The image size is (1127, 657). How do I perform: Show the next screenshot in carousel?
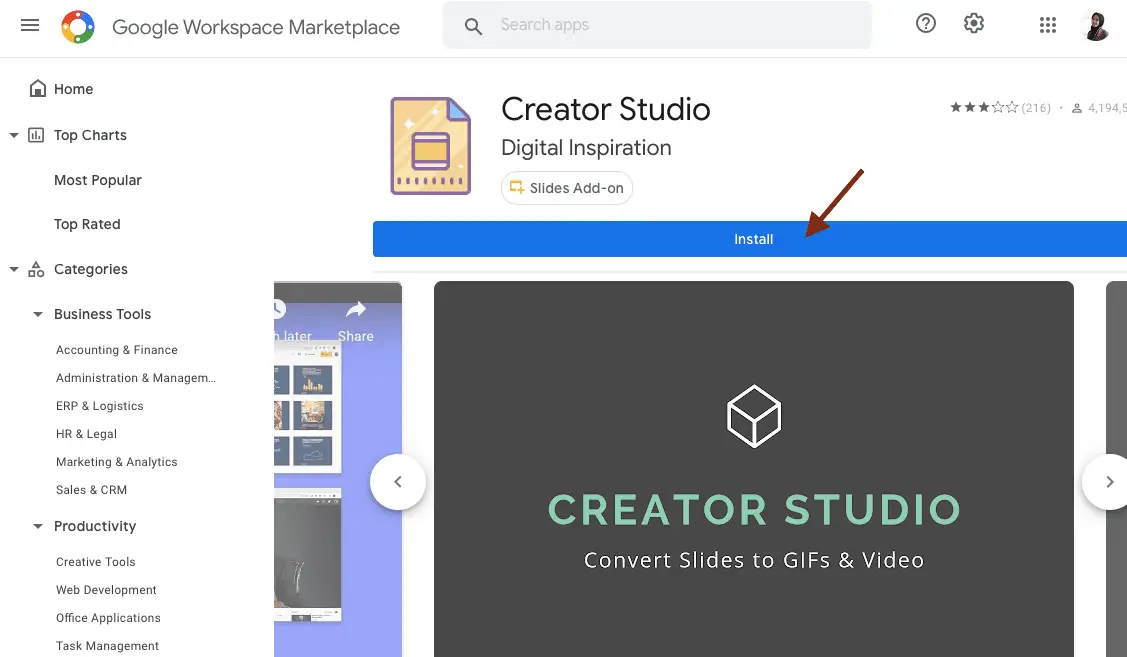click(1109, 482)
